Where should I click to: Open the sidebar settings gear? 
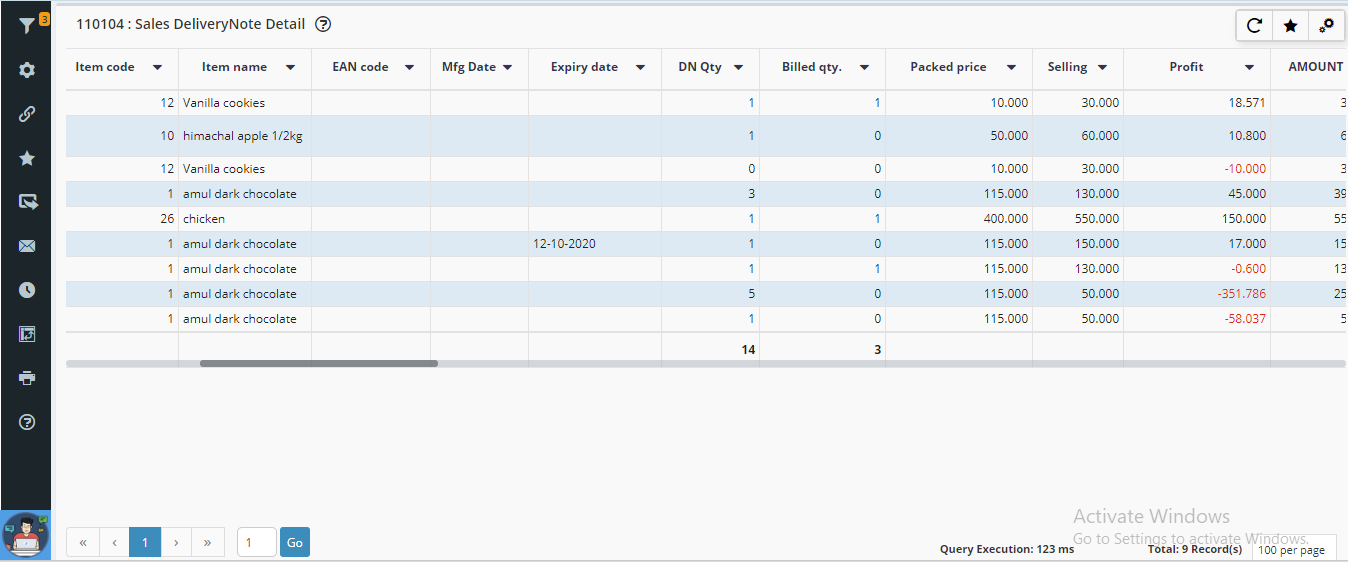pyautogui.click(x=27, y=70)
